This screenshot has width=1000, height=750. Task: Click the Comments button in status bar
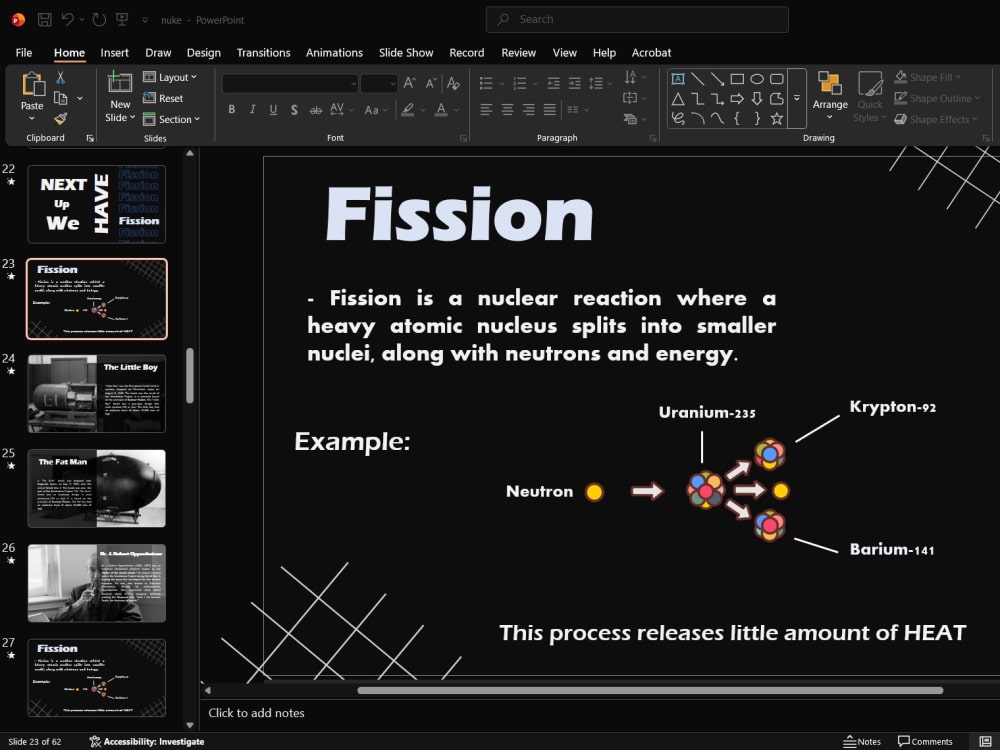pos(925,742)
